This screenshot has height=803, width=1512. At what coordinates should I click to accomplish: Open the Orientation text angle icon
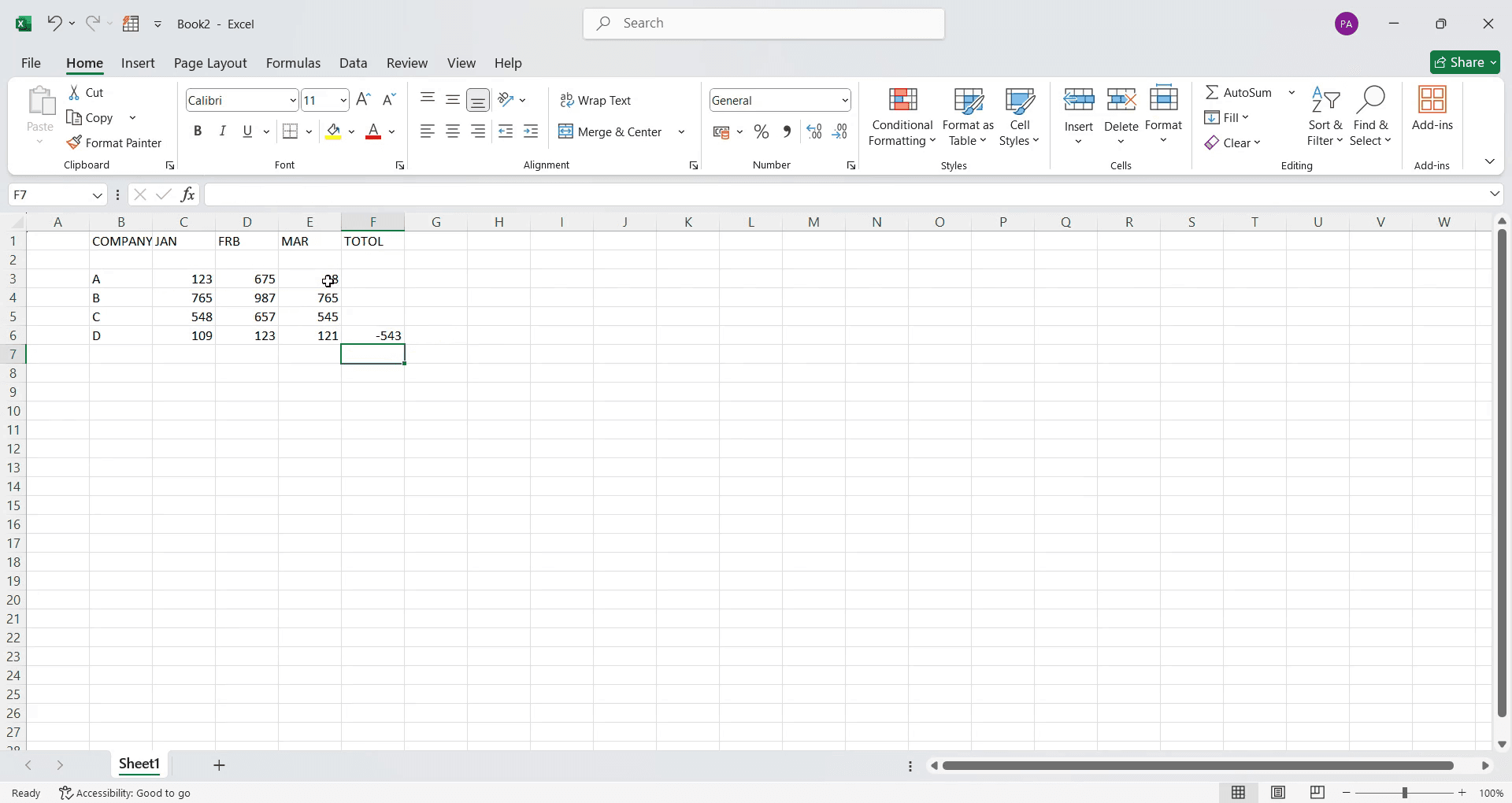click(x=506, y=99)
